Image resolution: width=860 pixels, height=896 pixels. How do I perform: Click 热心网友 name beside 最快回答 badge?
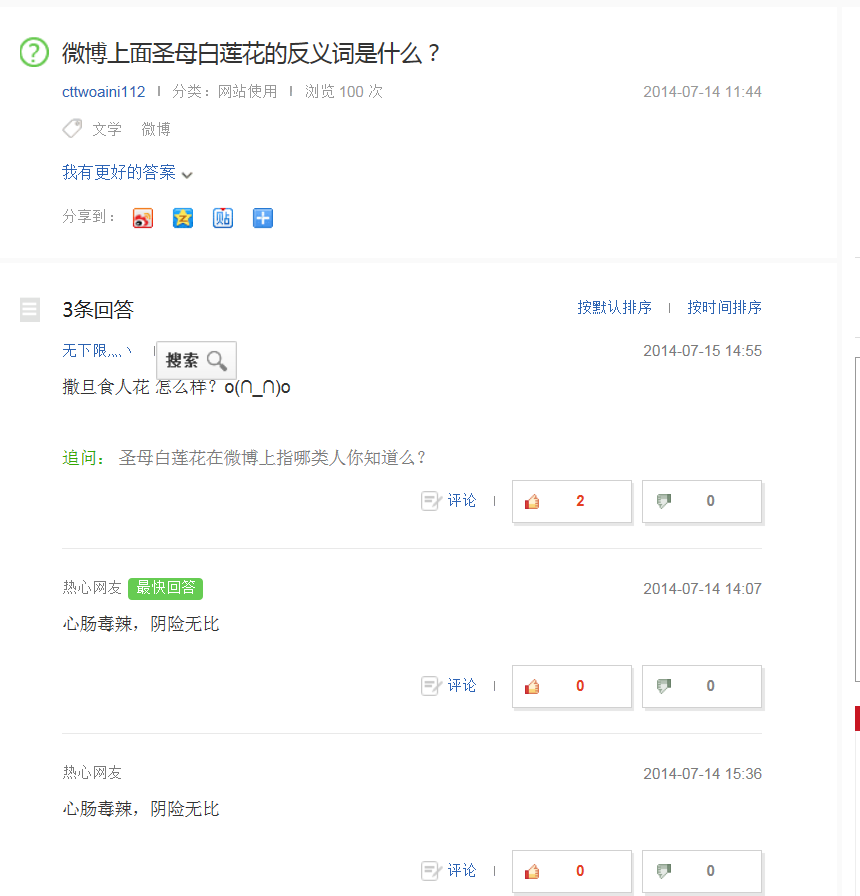92,587
